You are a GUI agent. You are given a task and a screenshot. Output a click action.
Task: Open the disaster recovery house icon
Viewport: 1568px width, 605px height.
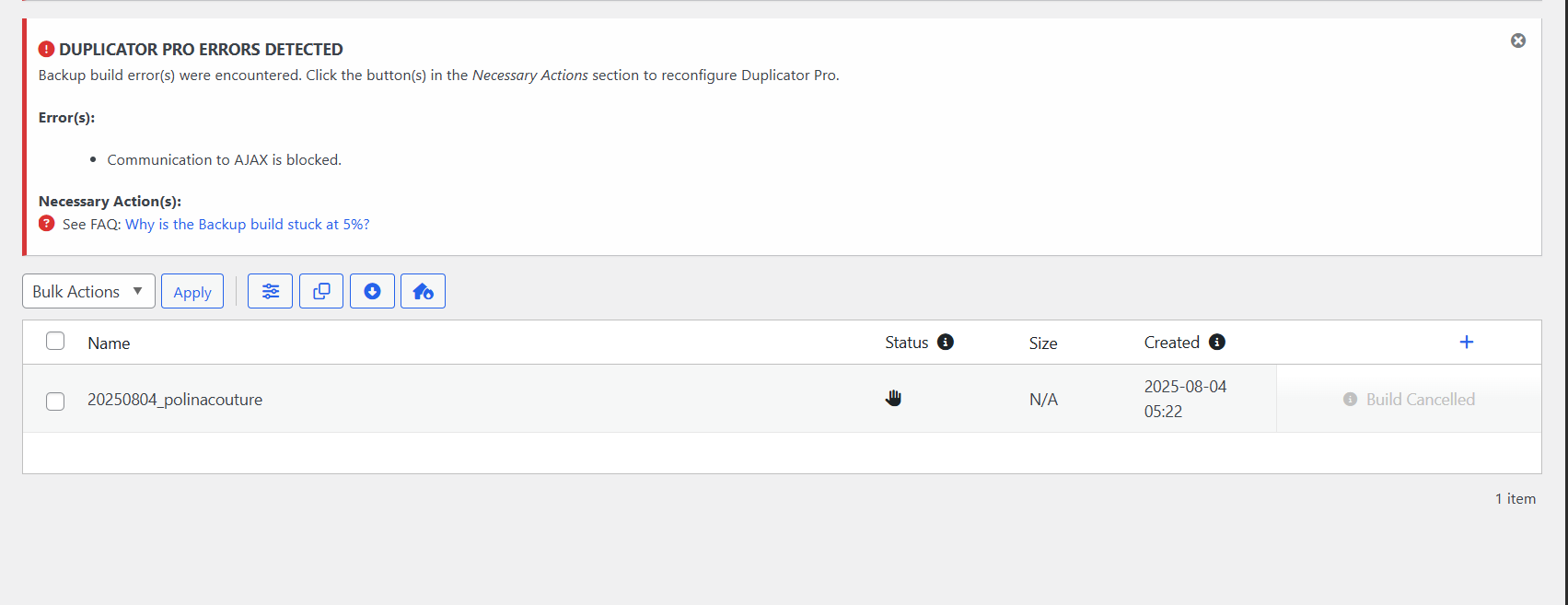tap(423, 291)
